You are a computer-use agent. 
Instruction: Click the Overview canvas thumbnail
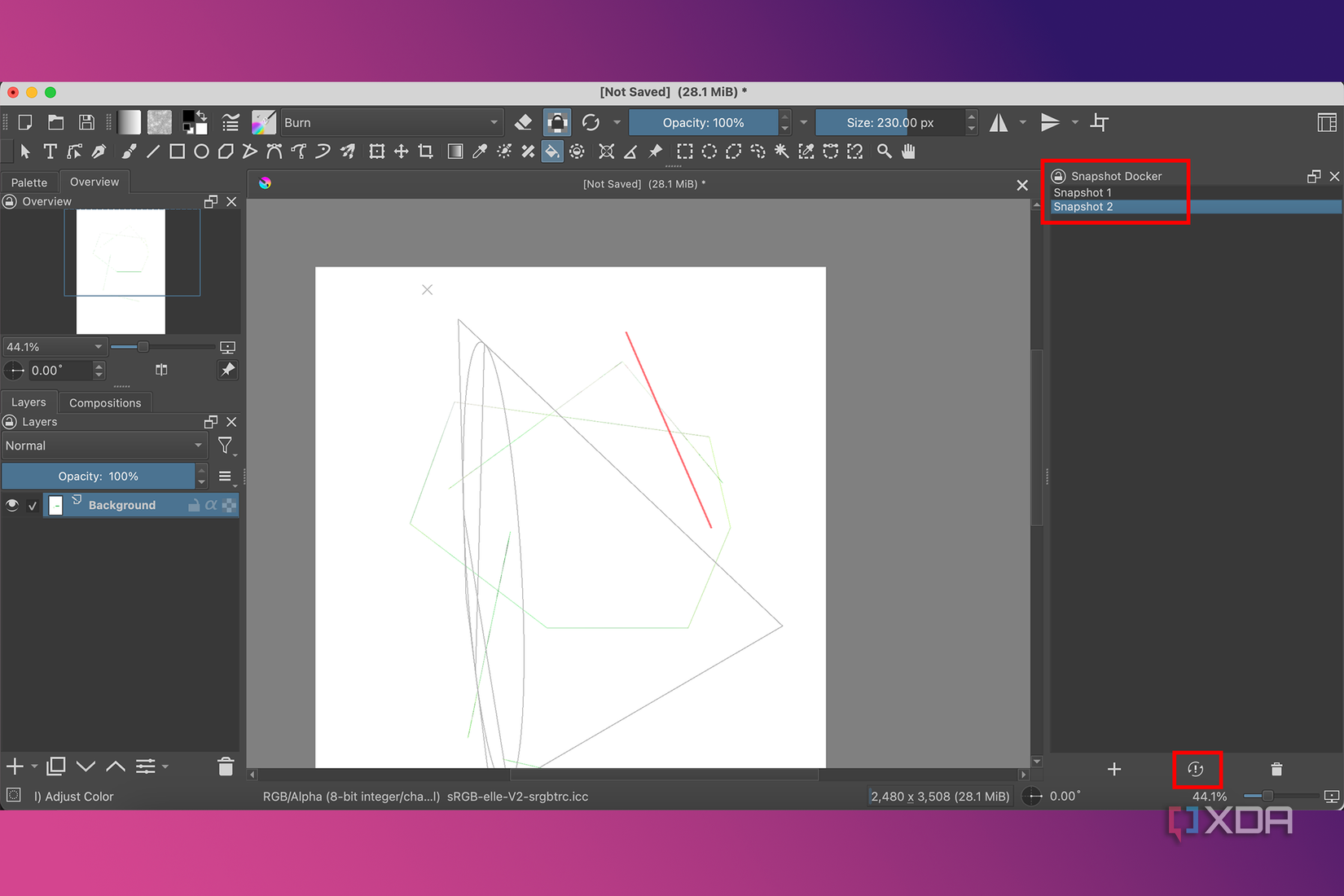click(x=121, y=271)
